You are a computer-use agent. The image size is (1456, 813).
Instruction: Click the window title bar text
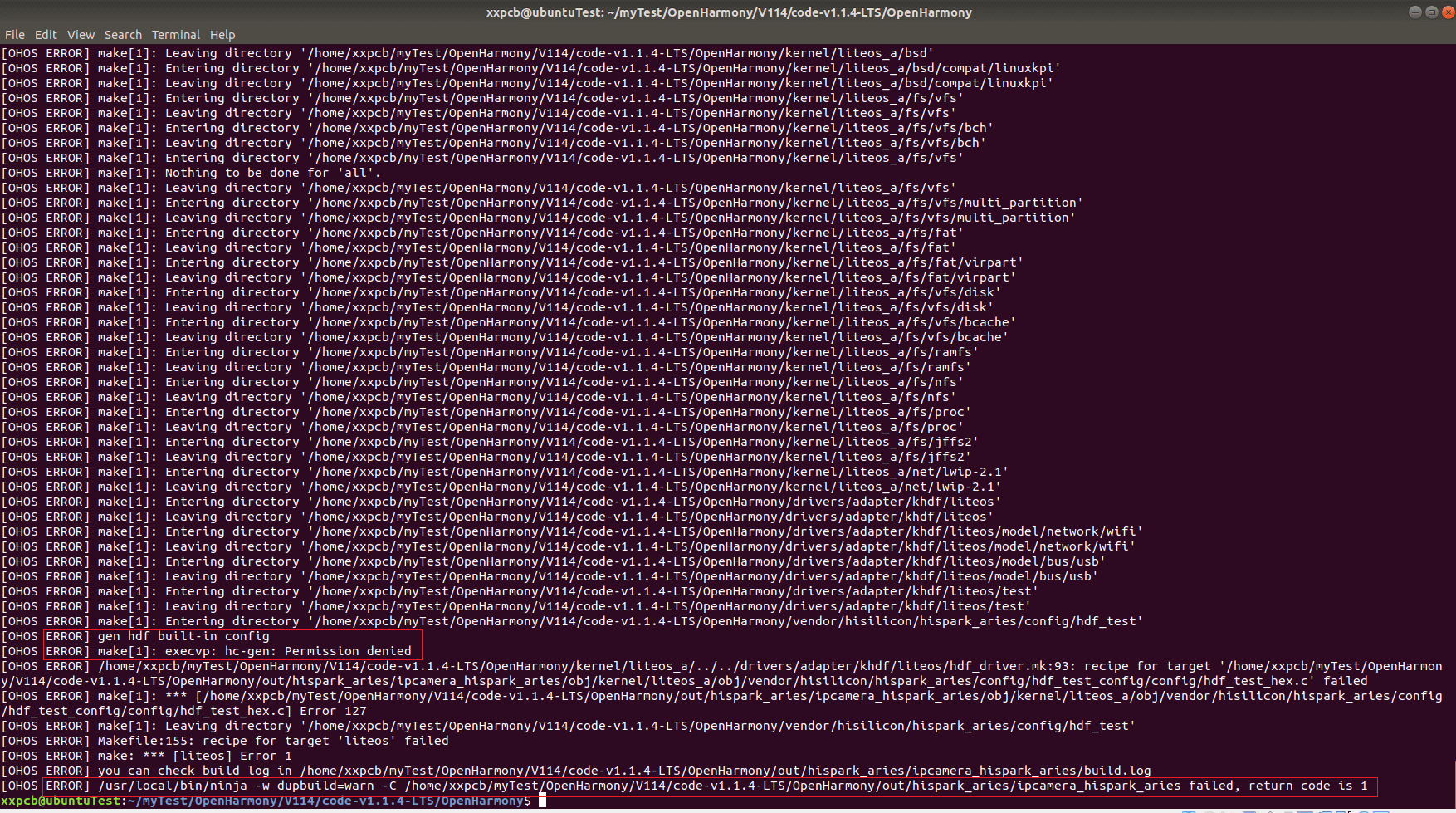728,12
